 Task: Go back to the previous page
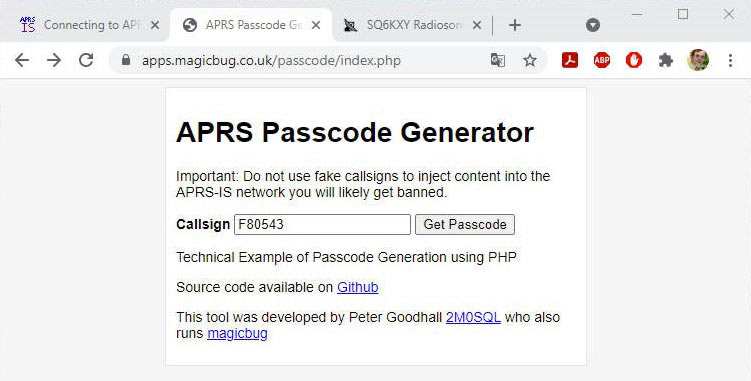point(22,60)
